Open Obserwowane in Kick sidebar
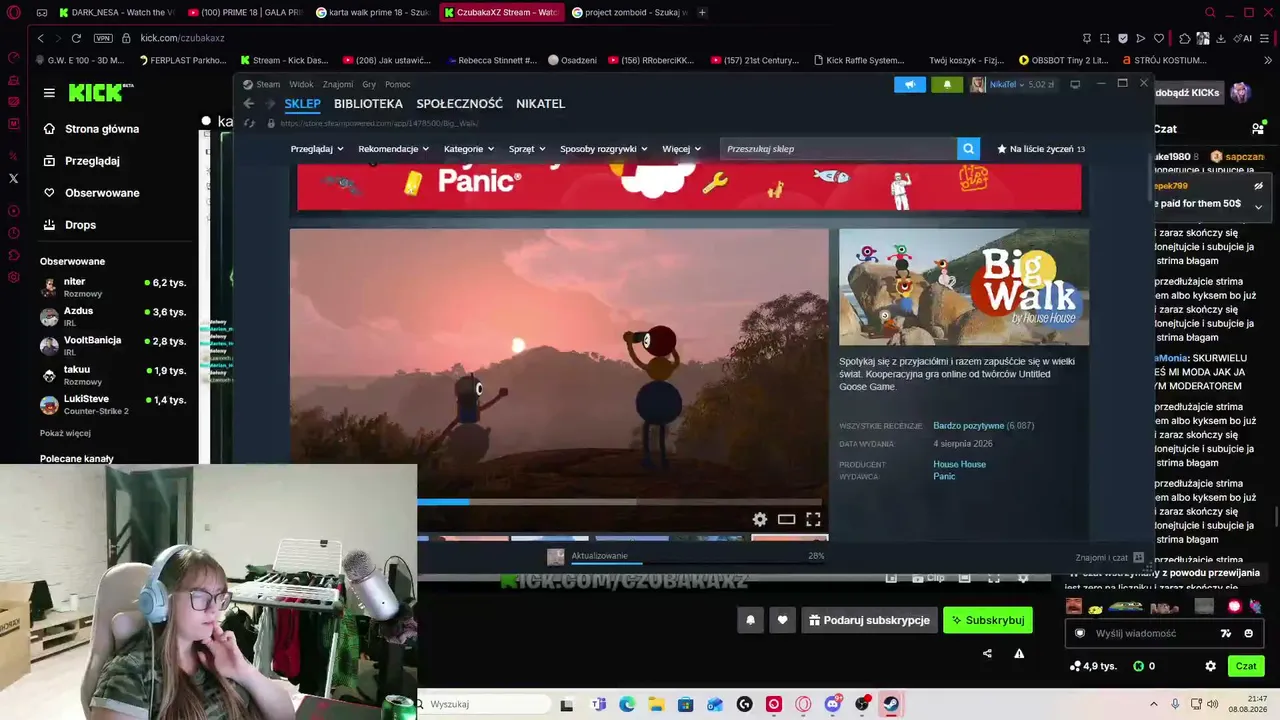Screen dimensions: 1280x720 (x=101, y=193)
